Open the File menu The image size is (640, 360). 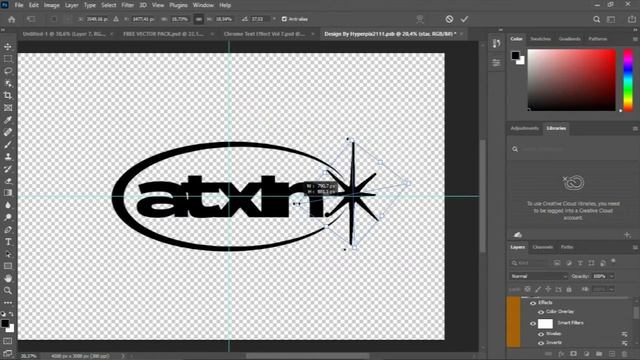pos(19,5)
